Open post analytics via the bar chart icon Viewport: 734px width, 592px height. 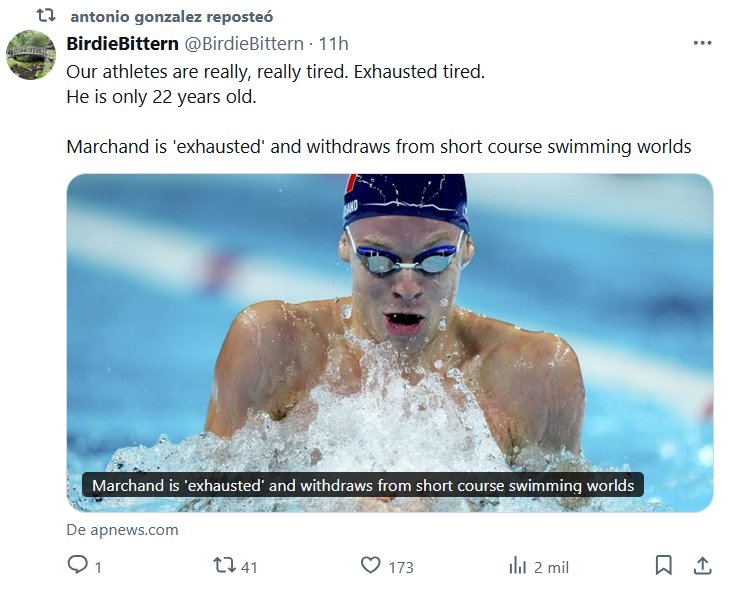click(517, 566)
